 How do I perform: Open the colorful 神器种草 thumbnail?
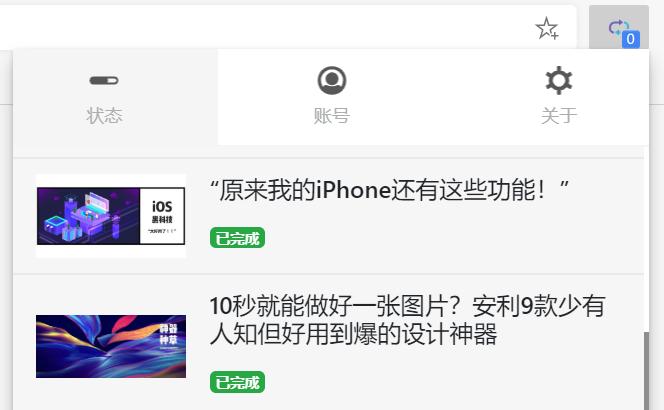pyautogui.click(x=111, y=346)
